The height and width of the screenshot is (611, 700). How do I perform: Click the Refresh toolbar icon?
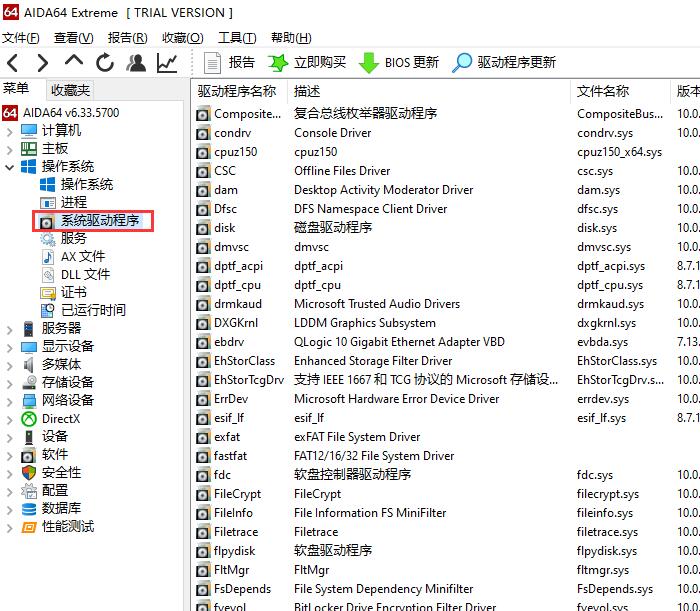click(x=105, y=62)
